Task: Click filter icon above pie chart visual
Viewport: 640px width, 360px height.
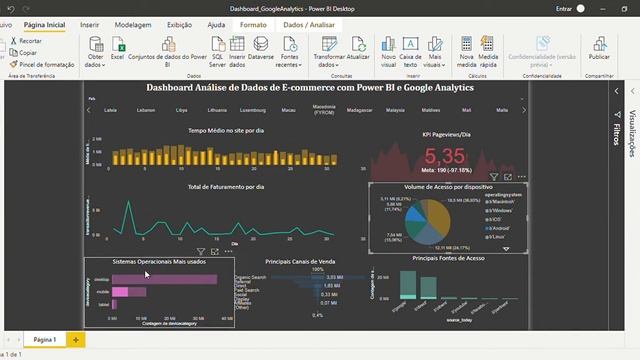Action: coord(494,177)
